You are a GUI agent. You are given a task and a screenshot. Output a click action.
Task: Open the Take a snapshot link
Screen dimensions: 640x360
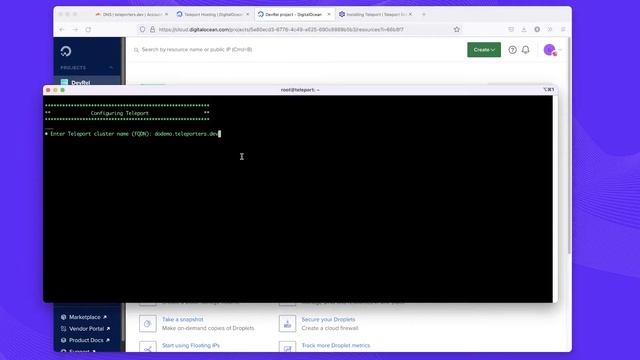[182, 319]
